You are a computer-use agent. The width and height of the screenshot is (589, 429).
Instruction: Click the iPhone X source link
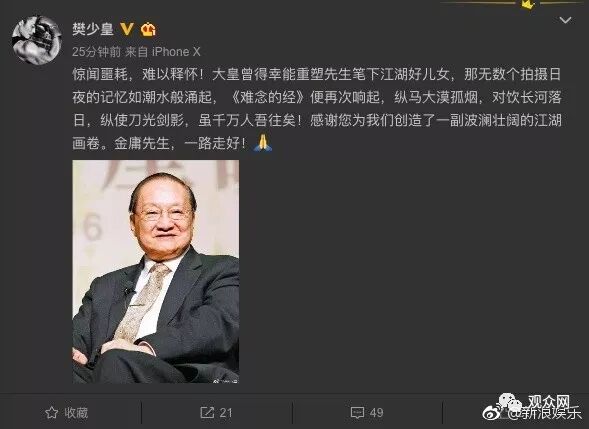pos(176,51)
